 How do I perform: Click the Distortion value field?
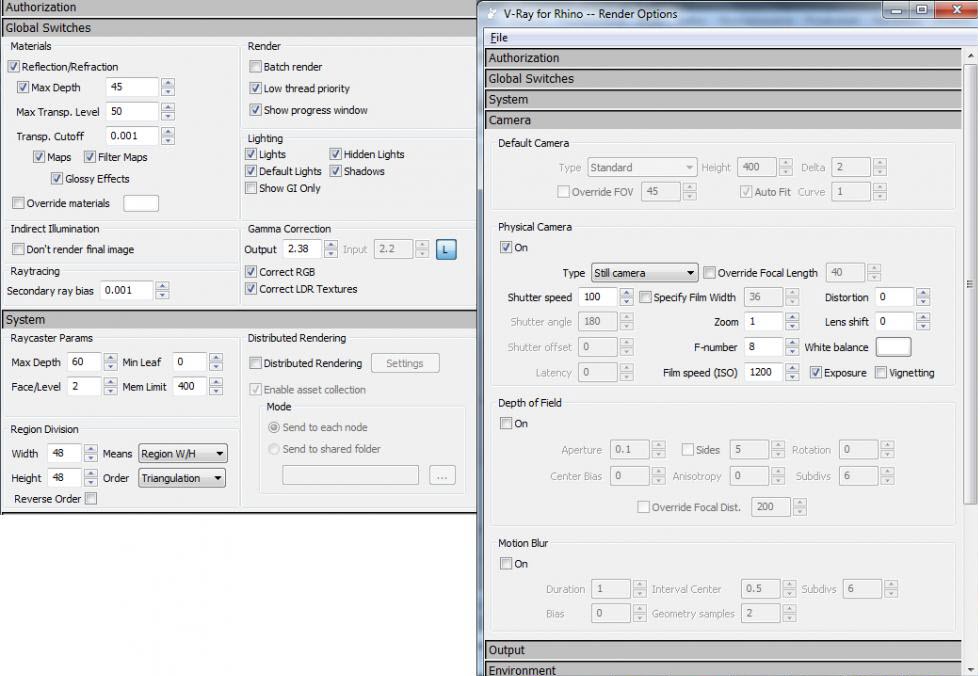coord(895,297)
